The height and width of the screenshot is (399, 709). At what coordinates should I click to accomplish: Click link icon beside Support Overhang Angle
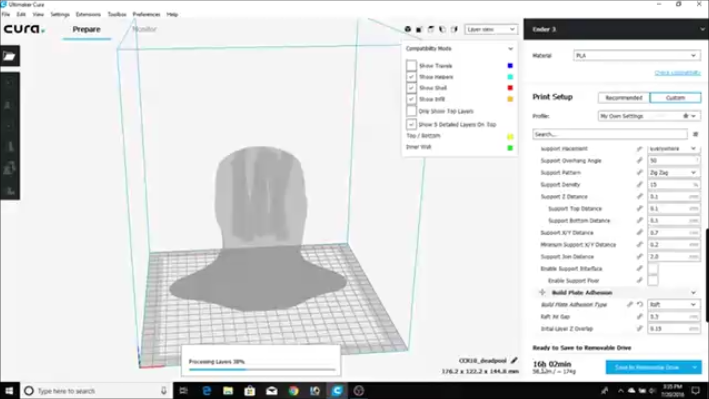pyautogui.click(x=639, y=161)
